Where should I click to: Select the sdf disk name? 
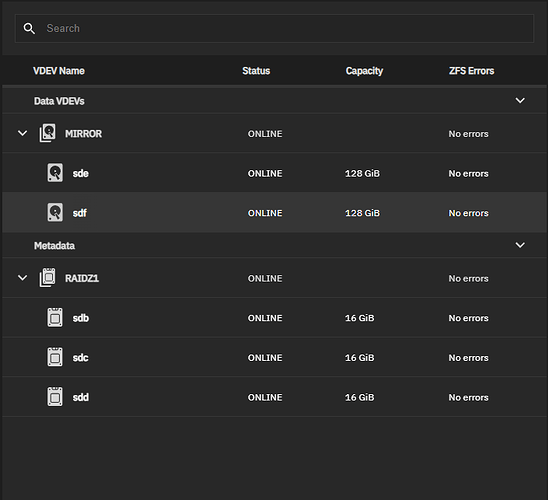click(80, 213)
